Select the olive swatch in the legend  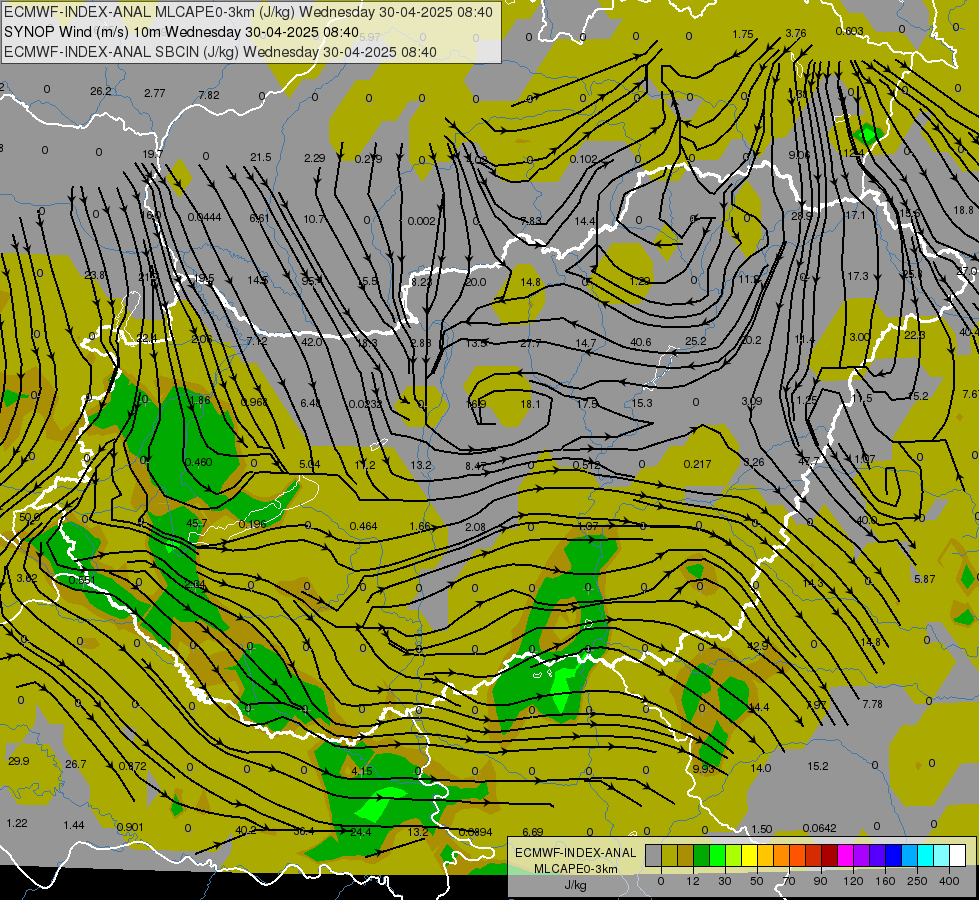[x=669, y=856]
